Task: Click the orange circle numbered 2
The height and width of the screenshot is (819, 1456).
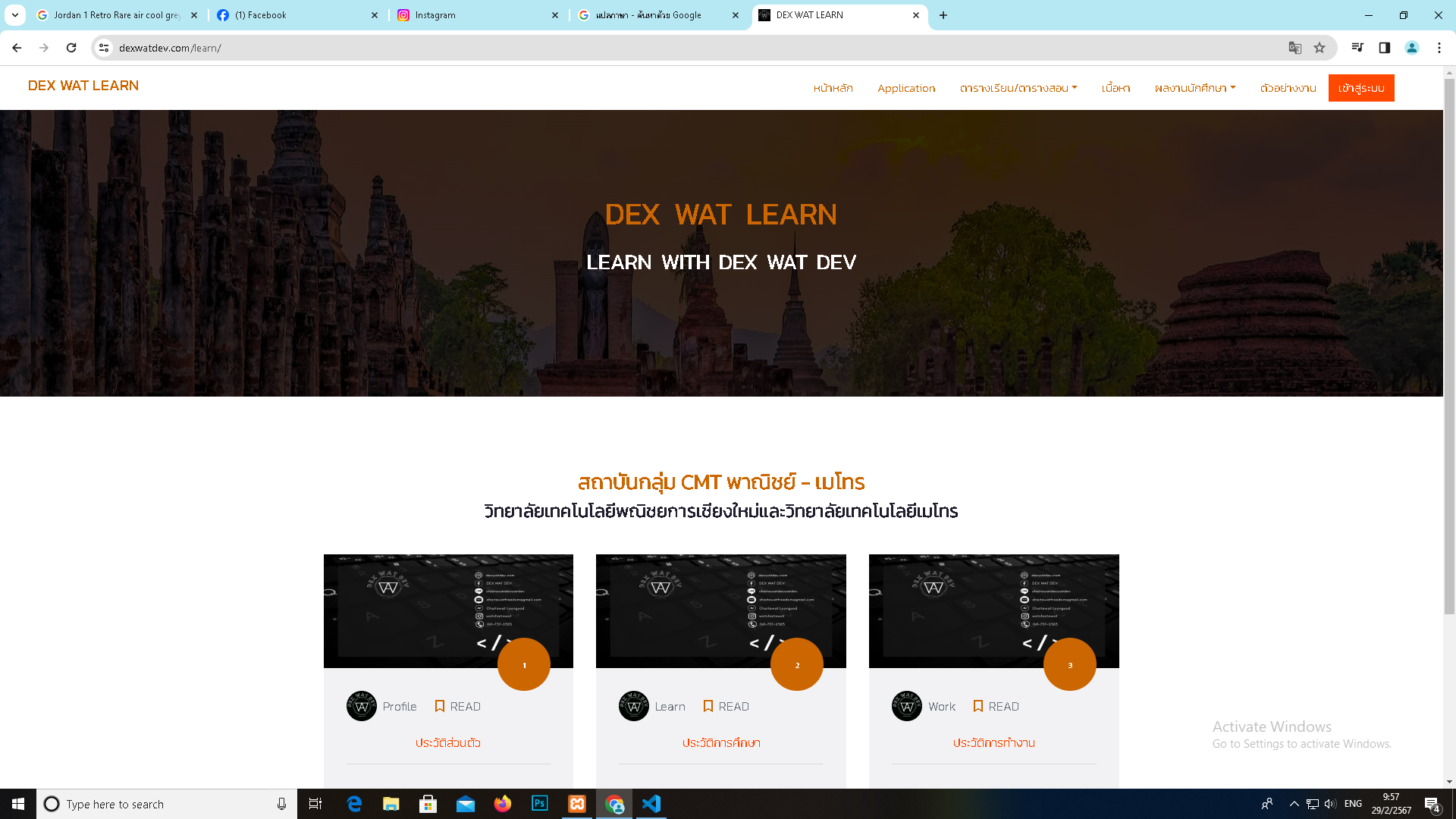Action: [x=797, y=664]
